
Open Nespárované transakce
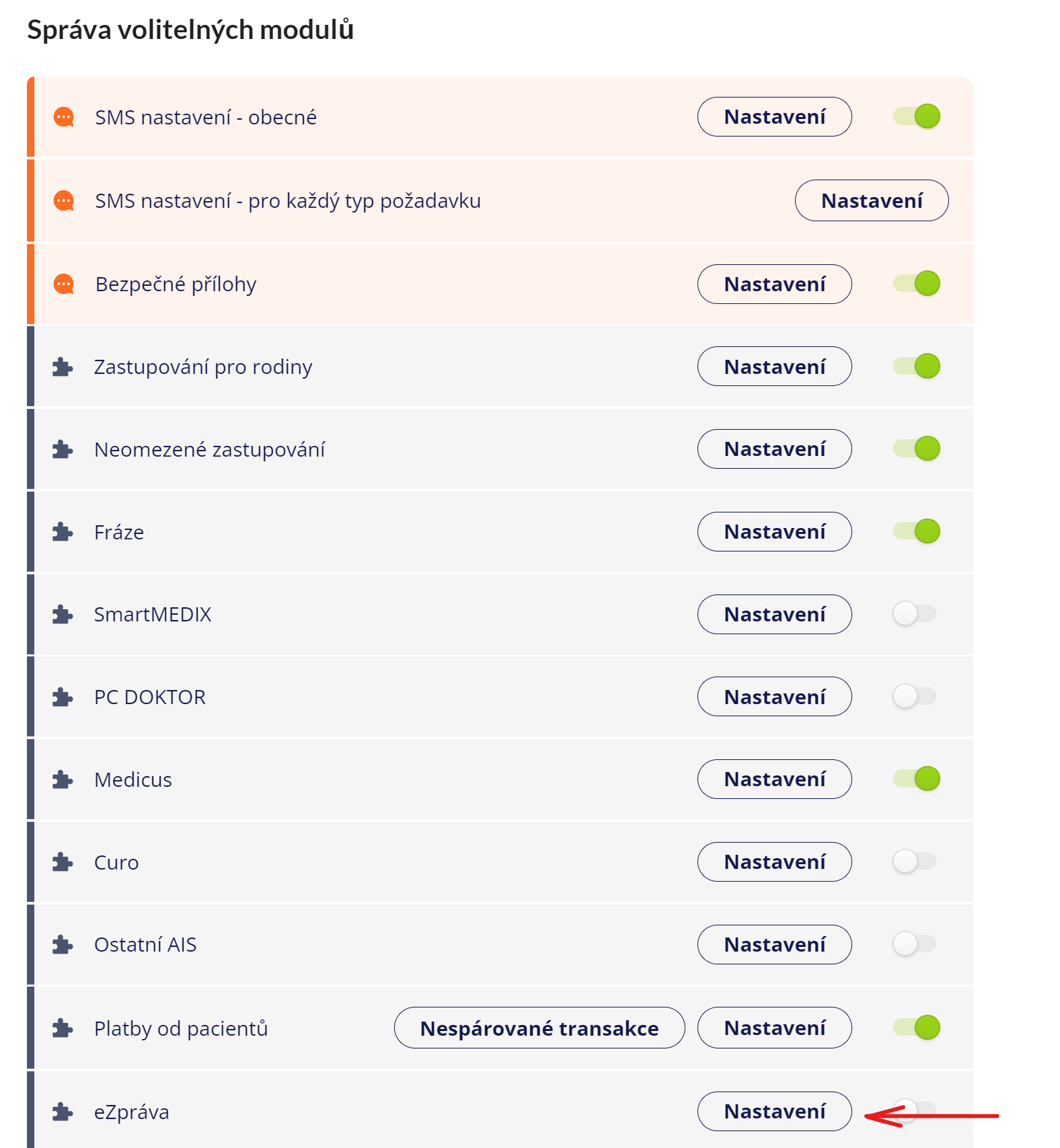pos(539,1028)
